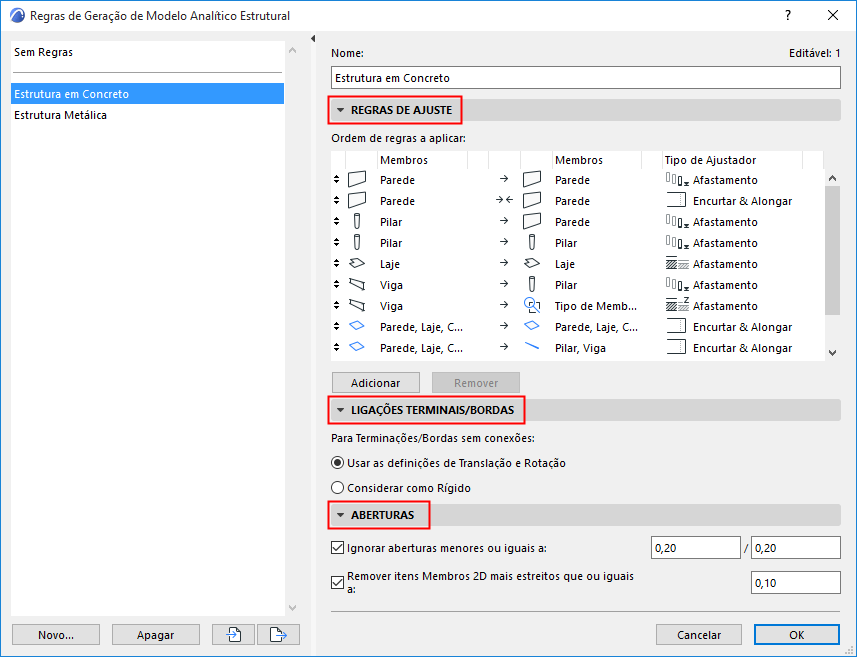Click the Nome input field
This screenshot has width=857, height=657.
(585, 78)
